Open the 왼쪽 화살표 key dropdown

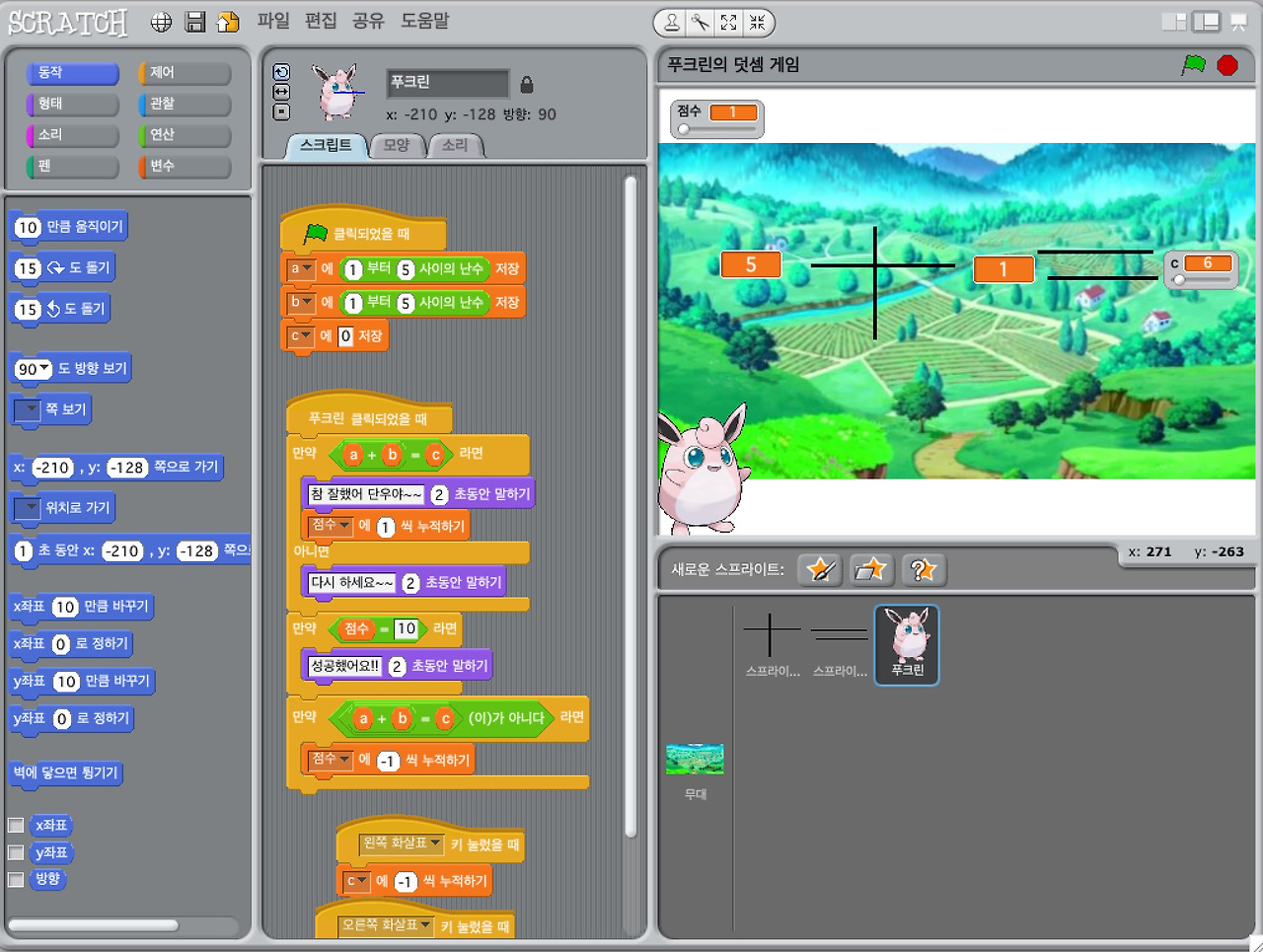coord(402,843)
